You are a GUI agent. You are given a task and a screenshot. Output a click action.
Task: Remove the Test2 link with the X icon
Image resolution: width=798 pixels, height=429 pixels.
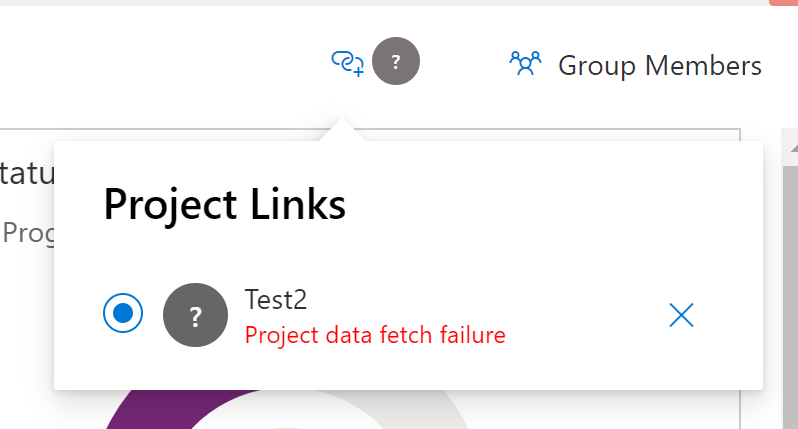(x=681, y=315)
